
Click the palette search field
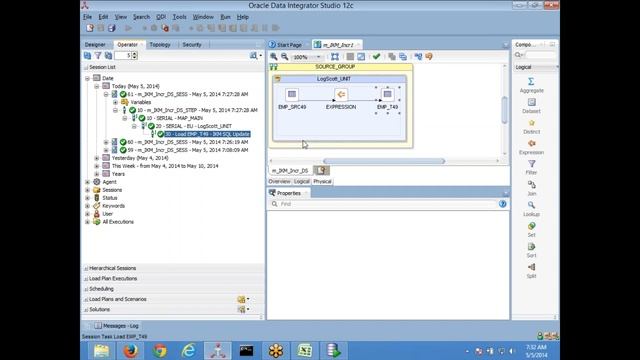click(x=540, y=55)
